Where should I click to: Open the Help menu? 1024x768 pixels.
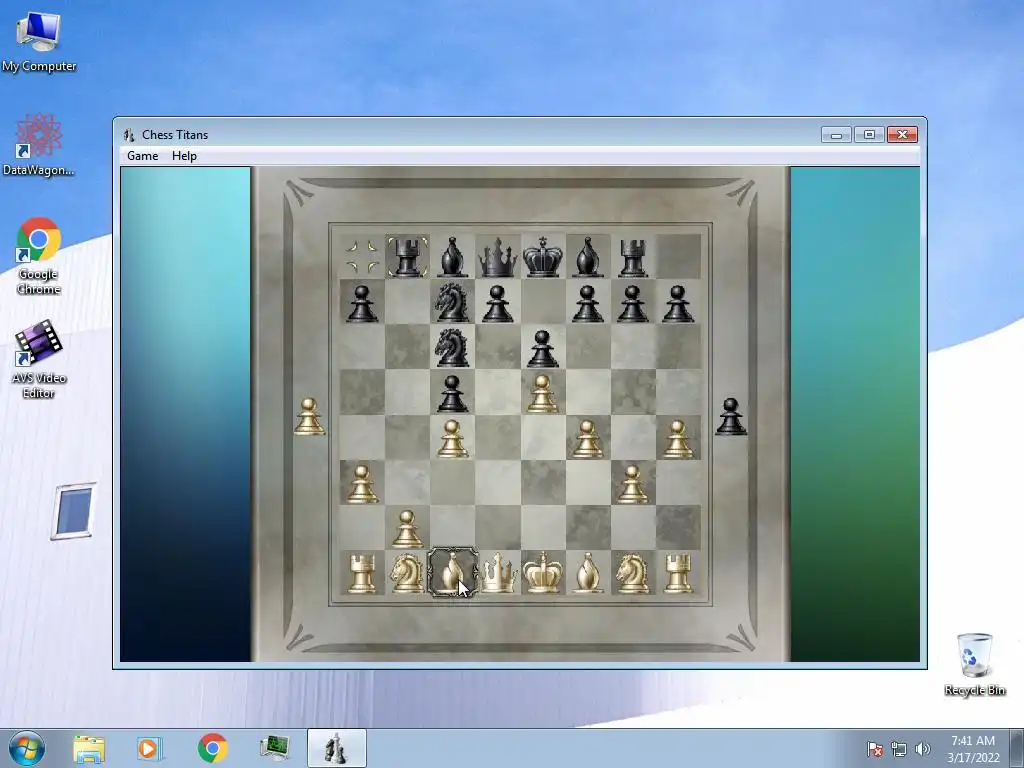coord(184,155)
